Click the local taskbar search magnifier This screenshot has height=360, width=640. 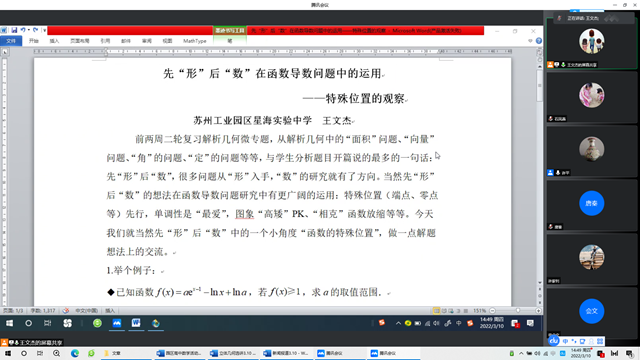tap(56, 353)
